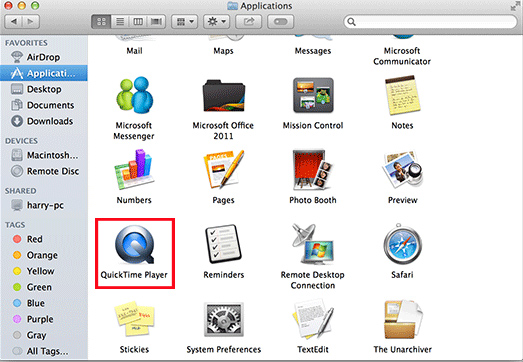Open the QuickTime Player application icon
The height and width of the screenshot is (362, 523).
(134, 245)
